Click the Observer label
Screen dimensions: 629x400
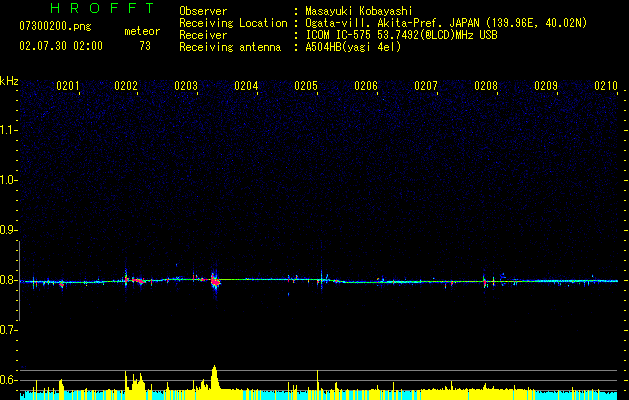(203, 11)
